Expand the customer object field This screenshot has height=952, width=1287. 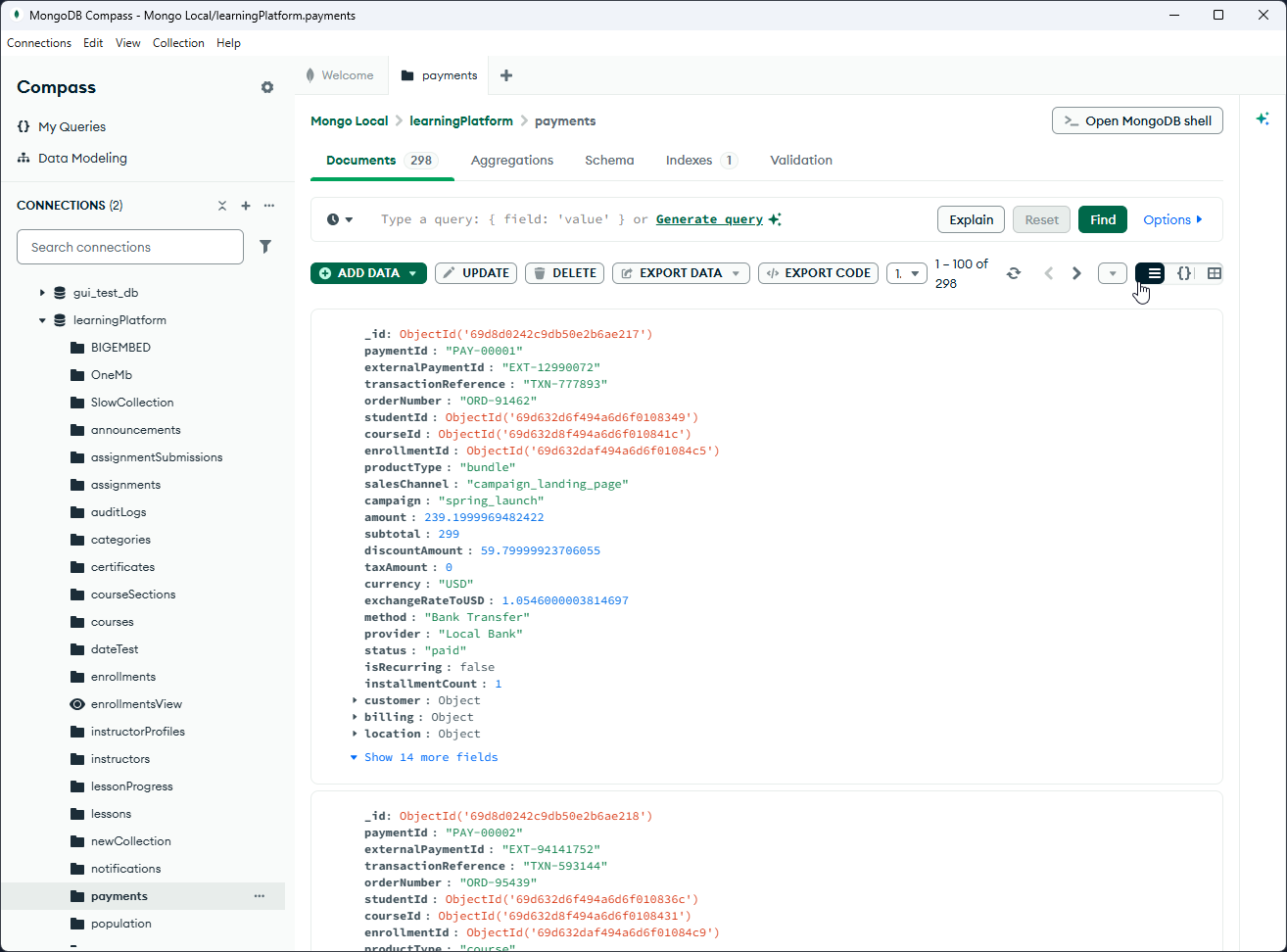tap(355, 700)
